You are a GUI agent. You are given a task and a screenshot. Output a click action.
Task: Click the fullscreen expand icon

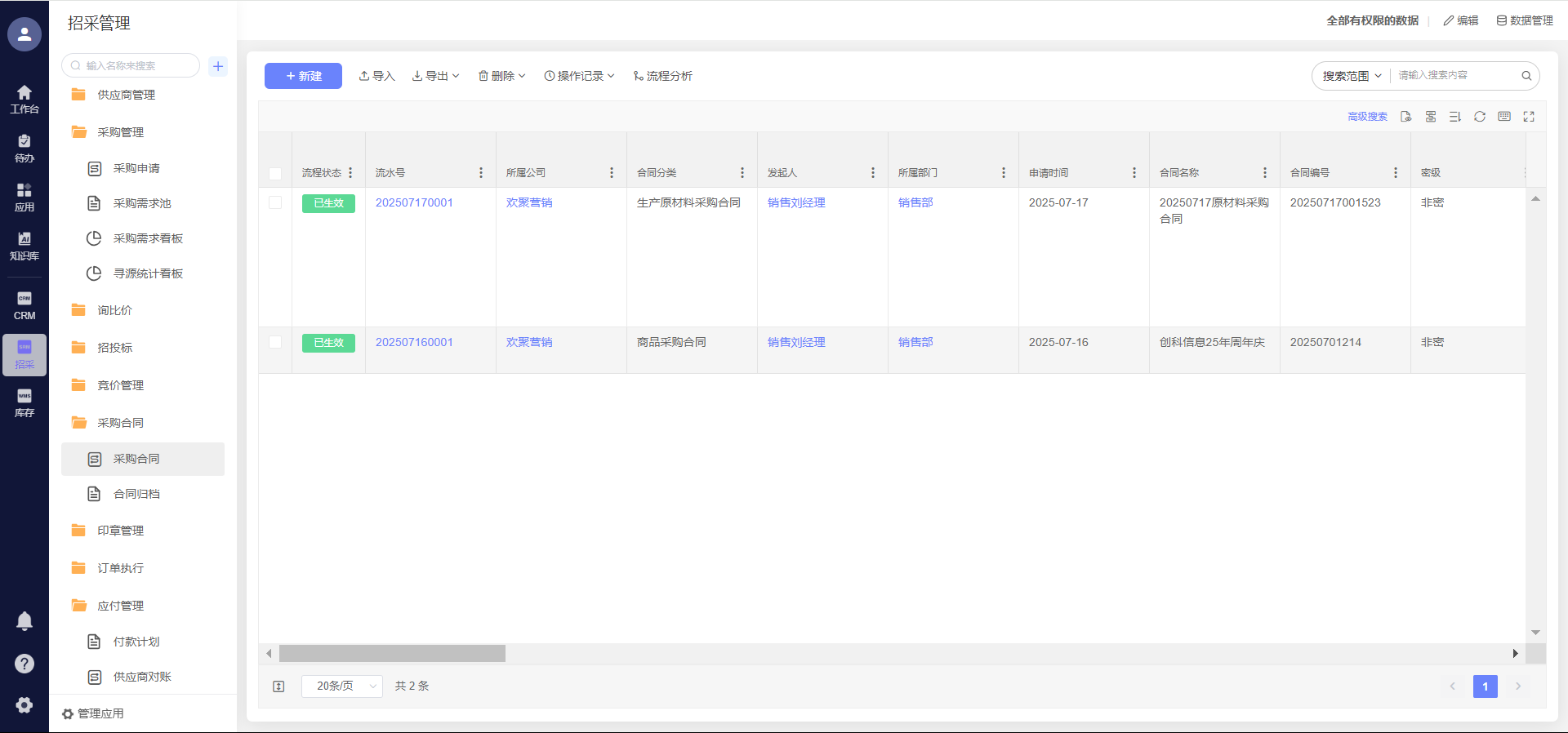(1529, 117)
